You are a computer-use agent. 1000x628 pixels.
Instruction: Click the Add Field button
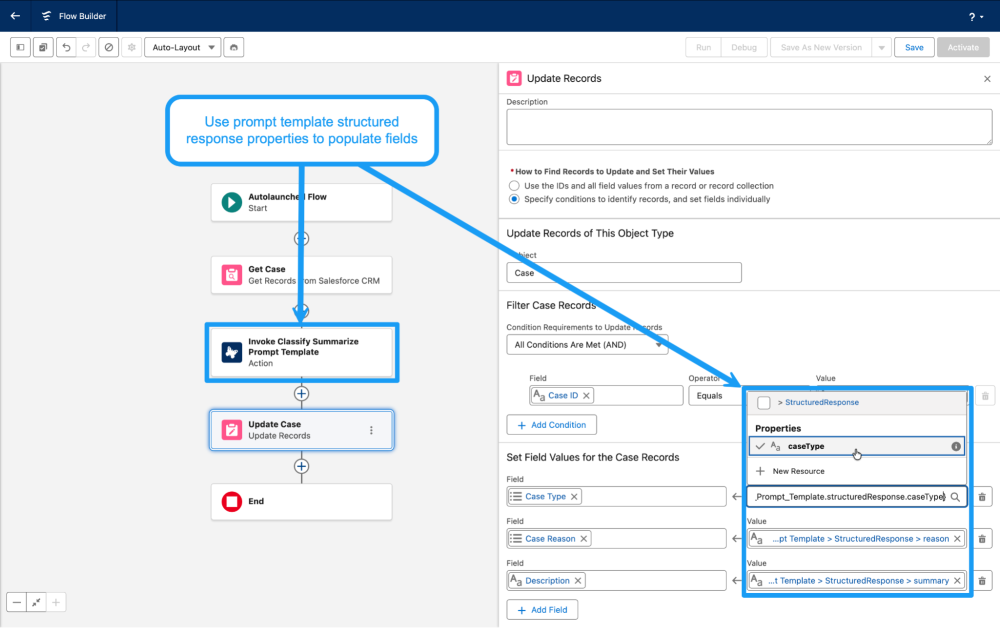coord(542,609)
